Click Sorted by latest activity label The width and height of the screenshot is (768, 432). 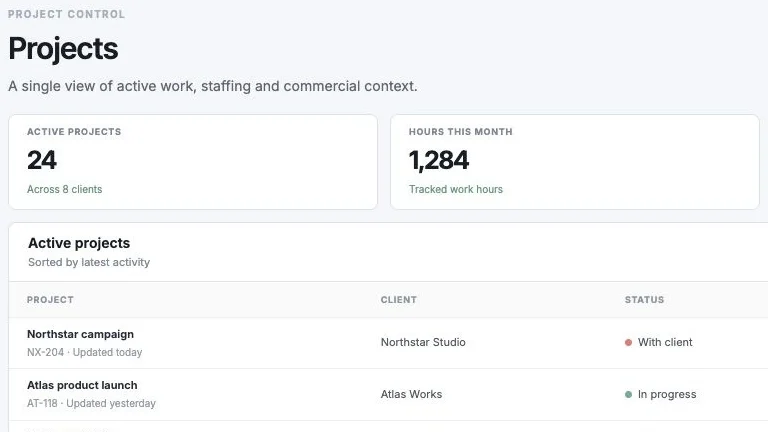(89, 262)
